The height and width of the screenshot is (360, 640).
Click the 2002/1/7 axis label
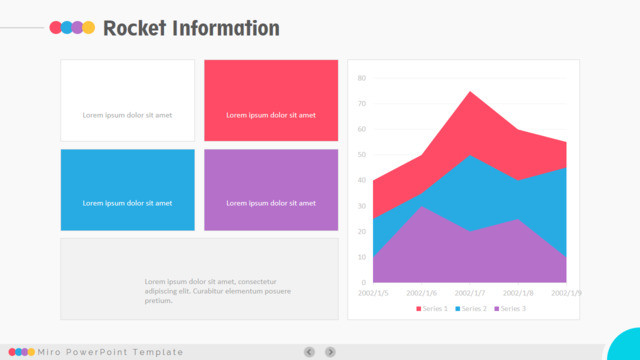[470, 293]
